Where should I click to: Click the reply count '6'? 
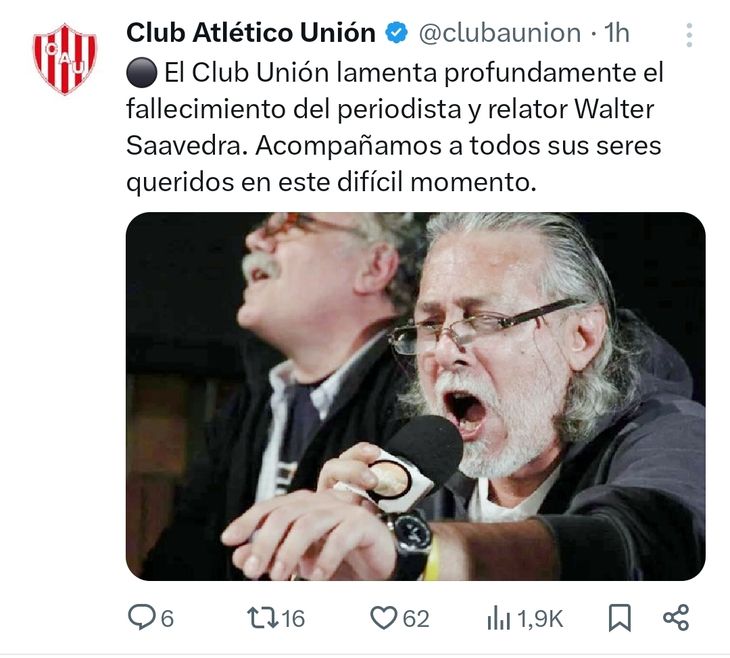[167, 619]
